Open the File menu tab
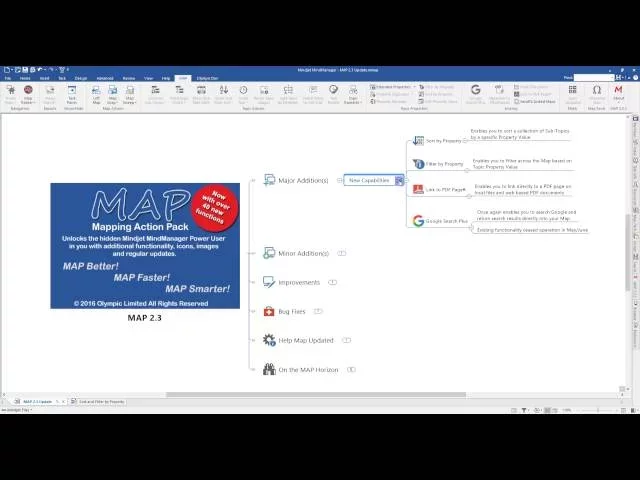 pos(8,78)
